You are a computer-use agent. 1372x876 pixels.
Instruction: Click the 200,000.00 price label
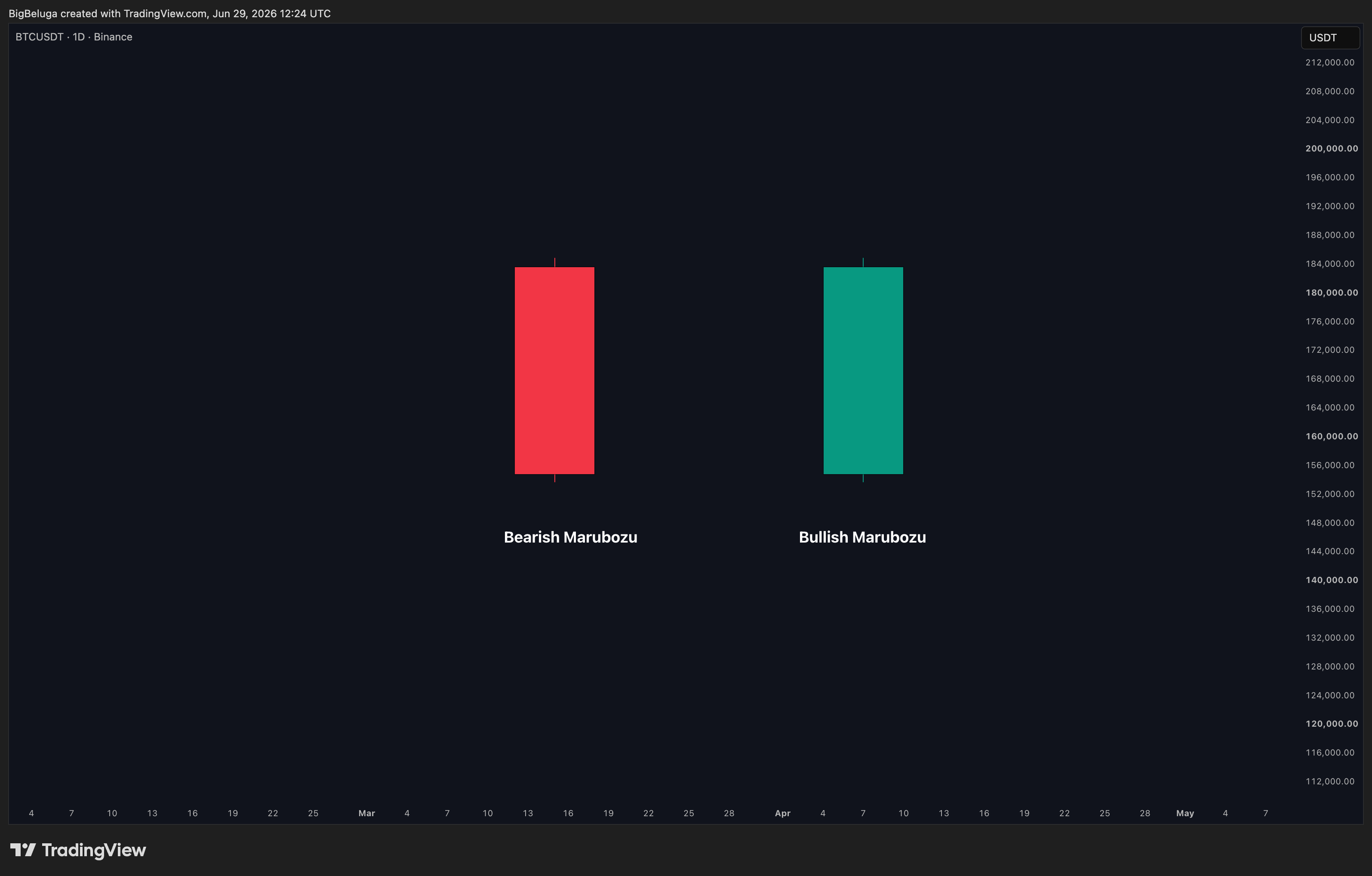pyautogui.click(x=1332, y=148)
